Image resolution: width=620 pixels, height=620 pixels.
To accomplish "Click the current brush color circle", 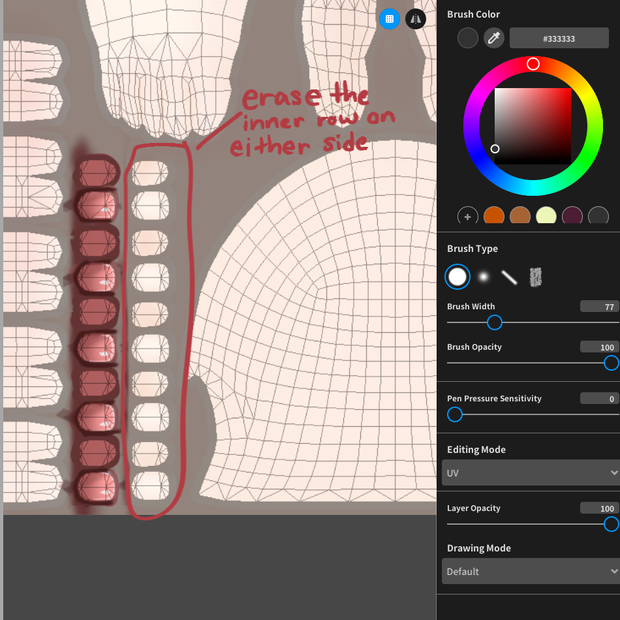I will 467,38.
